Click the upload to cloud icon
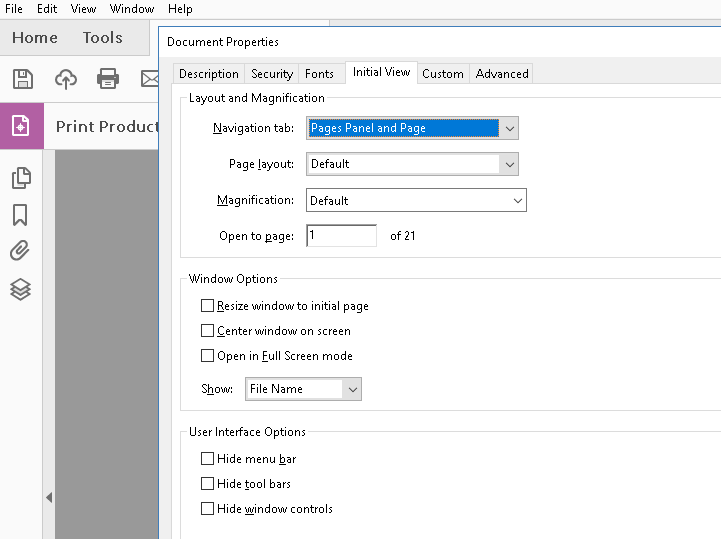Image resolution: width=721 pixels, height=539 pixels. 66,79
